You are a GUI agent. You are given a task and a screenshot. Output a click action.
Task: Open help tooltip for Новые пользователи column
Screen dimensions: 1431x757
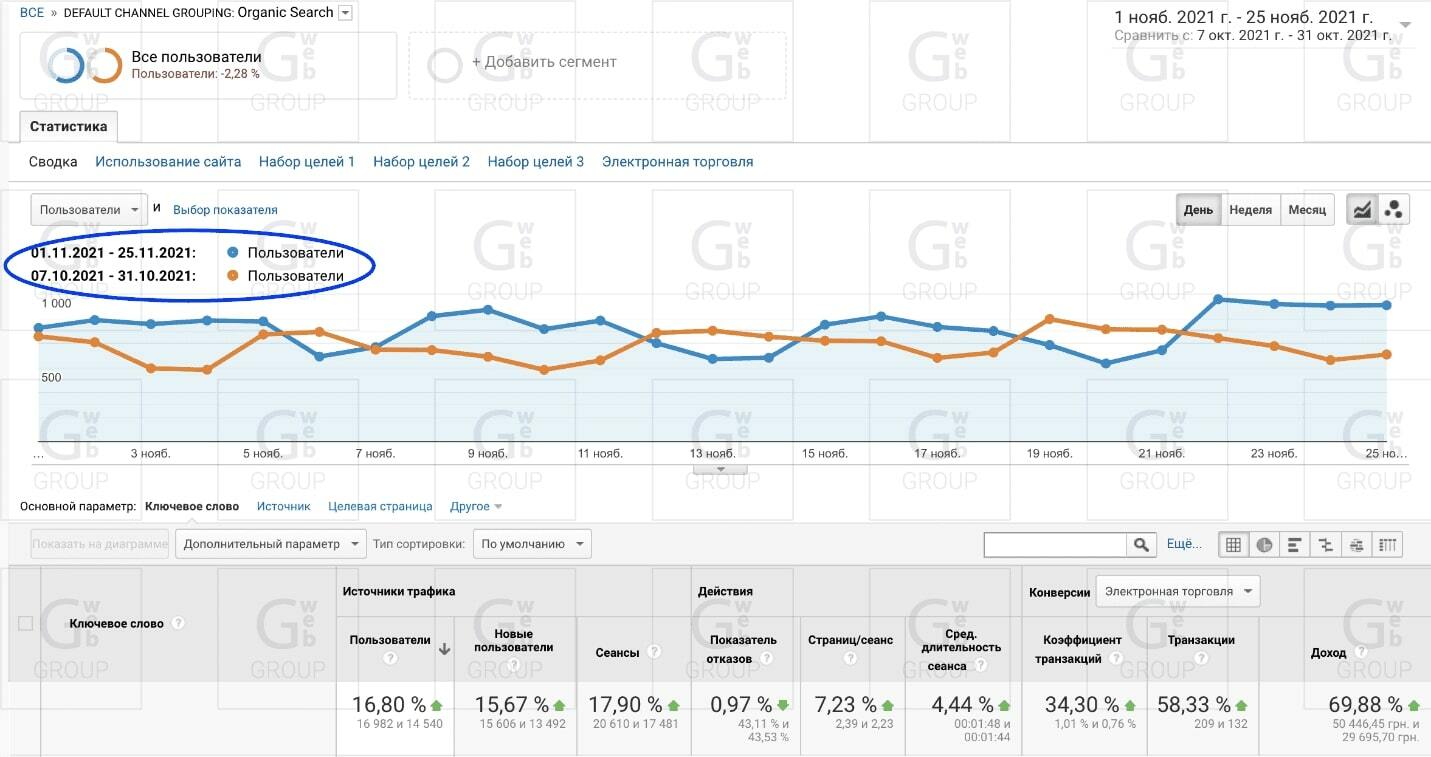(x=513, y=663)
